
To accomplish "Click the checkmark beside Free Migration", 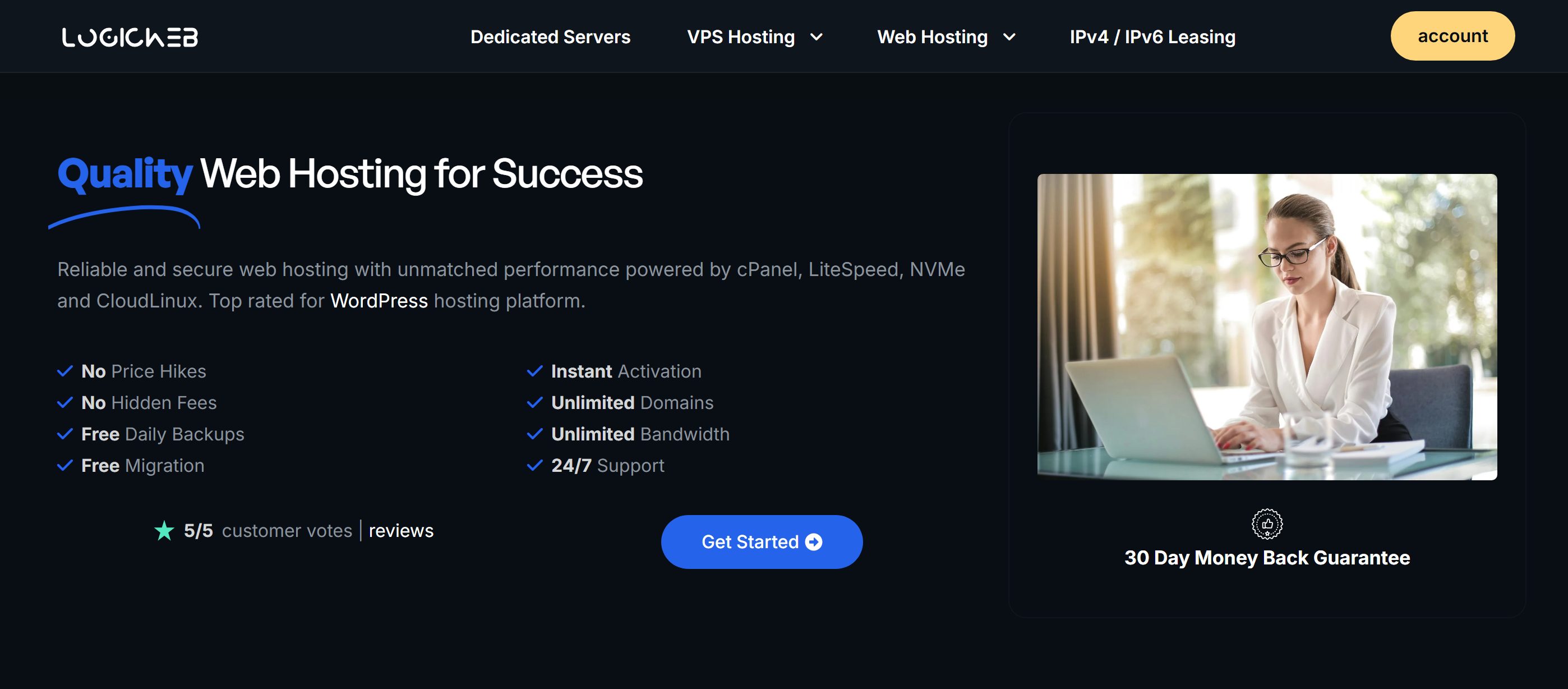I will [x=65, y=466].
